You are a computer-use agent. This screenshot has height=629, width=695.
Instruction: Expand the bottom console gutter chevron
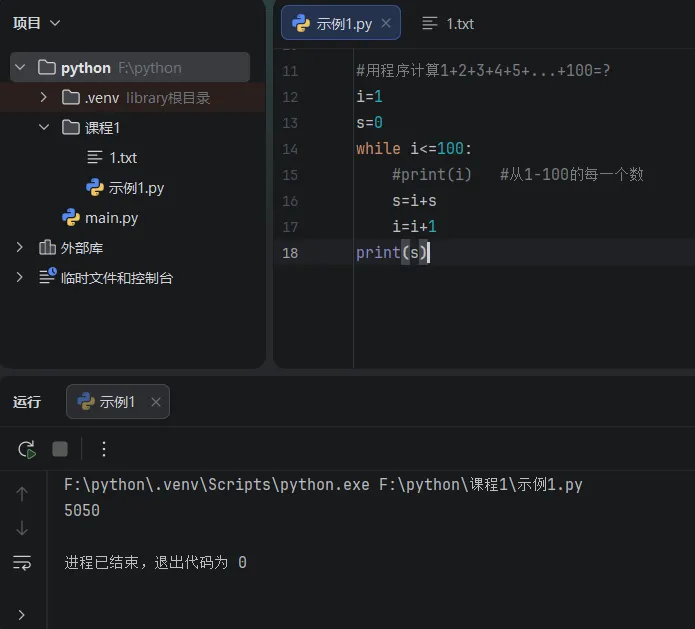point(21,615)
